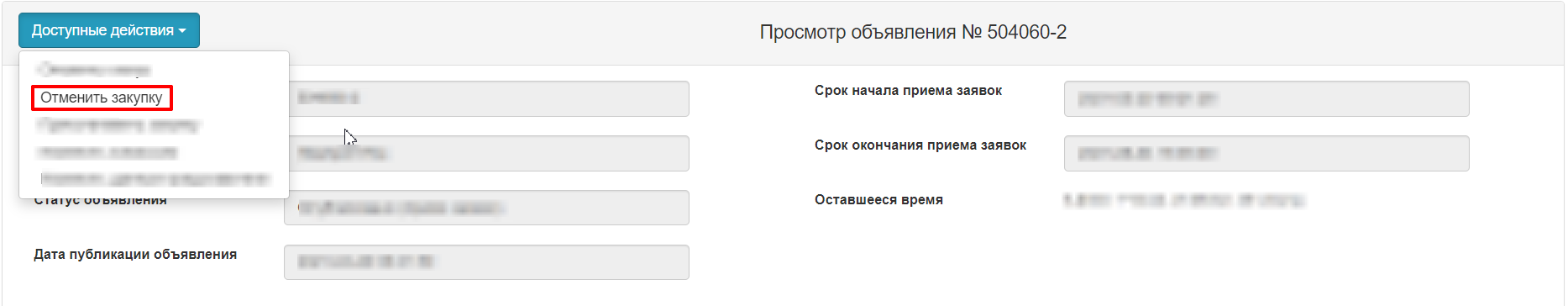Click the Оставшееся время label
The width and height of the screenshot is (1568, 306).
pos(878,199)
